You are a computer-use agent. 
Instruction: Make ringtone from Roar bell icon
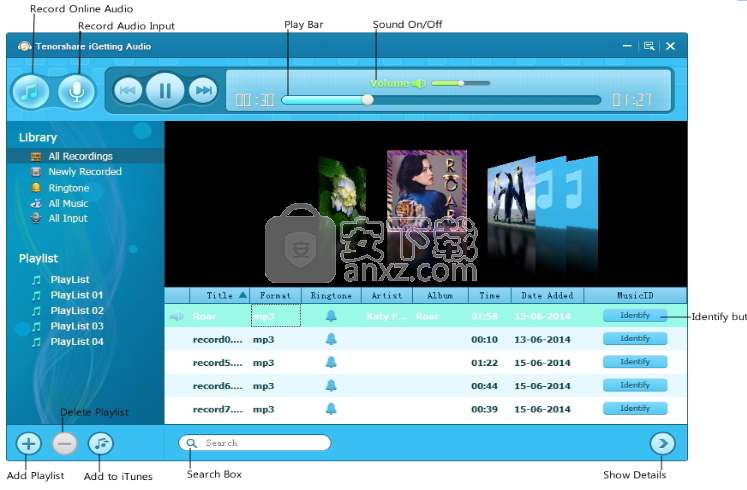pos(331,316)
